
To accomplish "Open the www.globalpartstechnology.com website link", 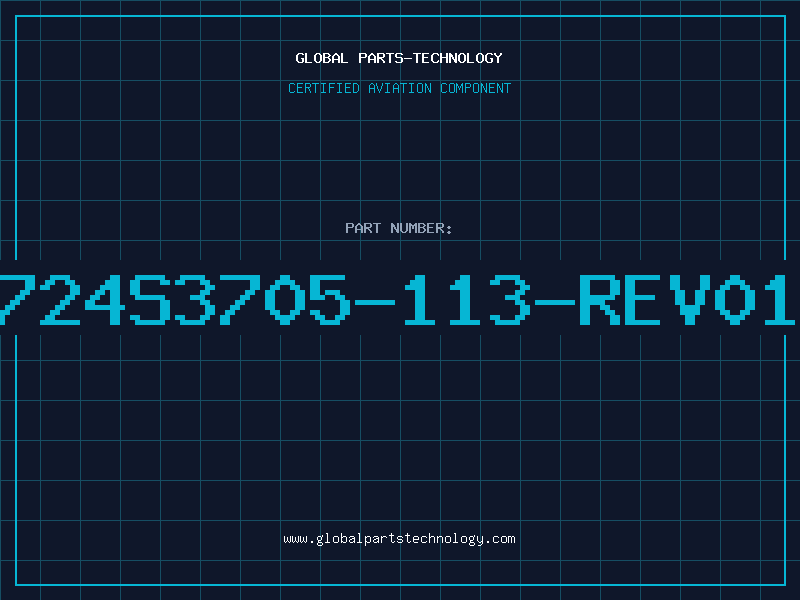I will tap(399, 539).
